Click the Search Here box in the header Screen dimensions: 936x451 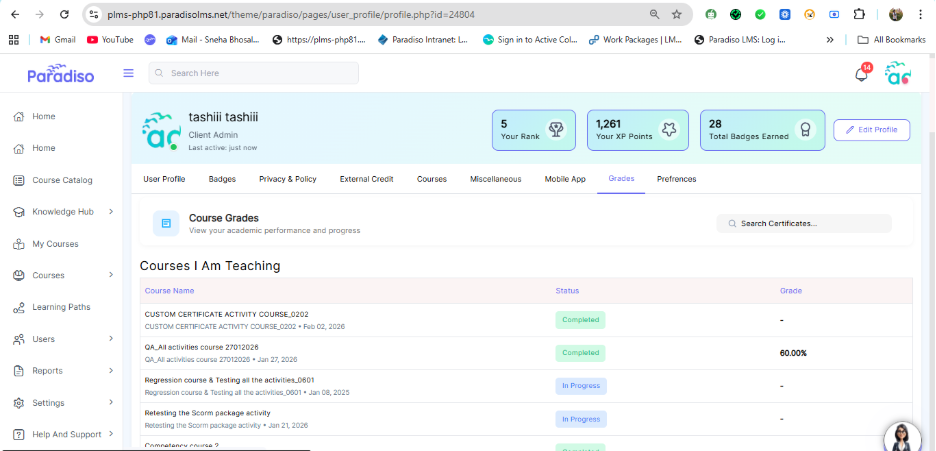pyautogui.click(x=253, y=73)
